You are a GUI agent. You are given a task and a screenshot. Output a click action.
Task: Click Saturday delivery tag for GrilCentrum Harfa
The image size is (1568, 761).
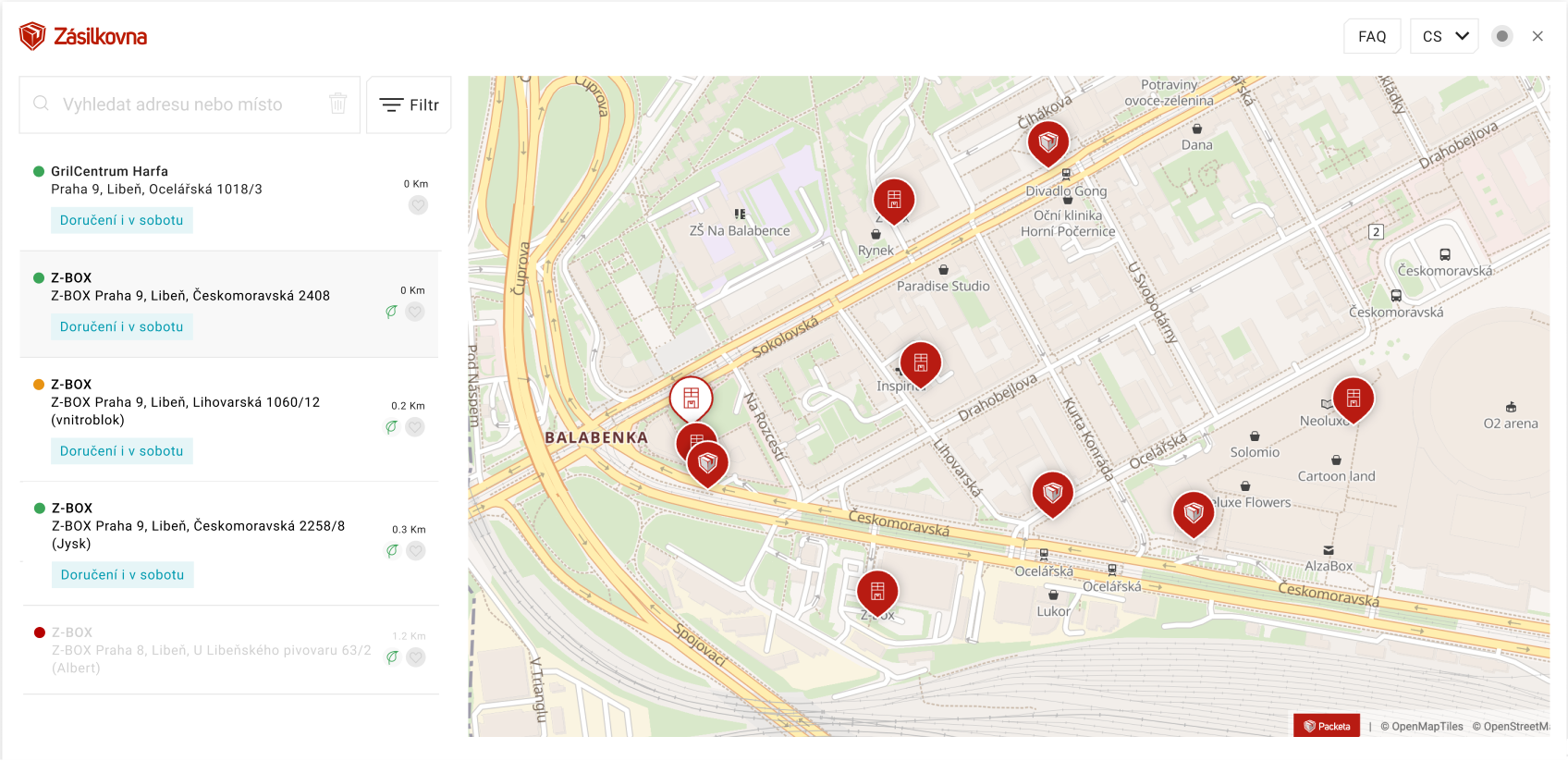pyautogui.click(x=122, y=220)
